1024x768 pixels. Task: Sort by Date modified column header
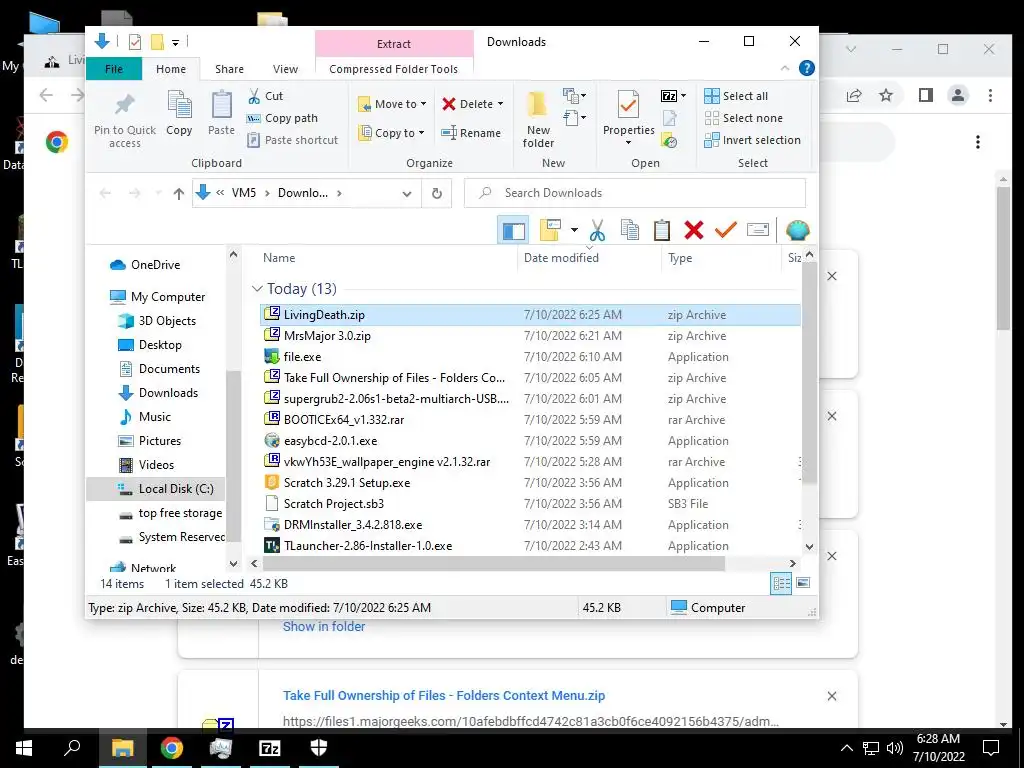click(561, 258)
